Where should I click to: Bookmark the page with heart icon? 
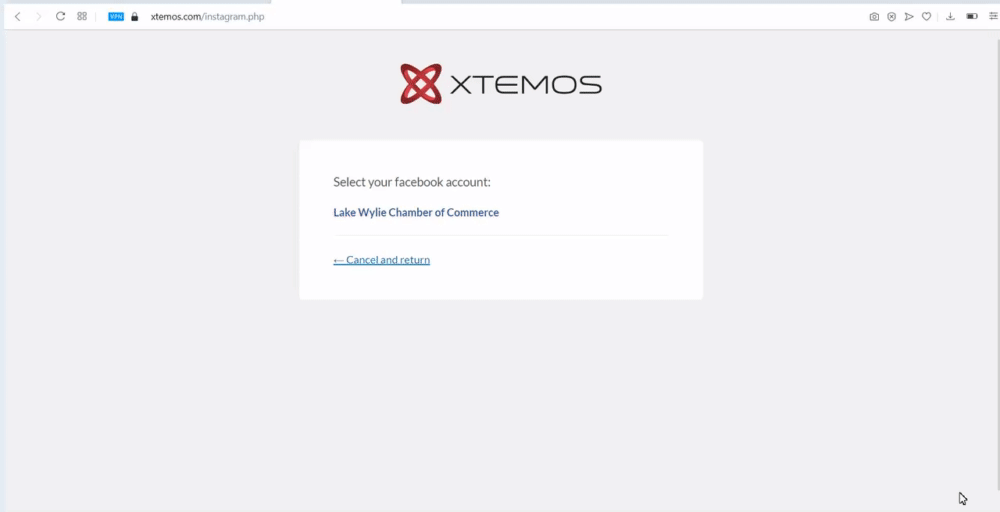pyautogui.click(x=927, y=17)
